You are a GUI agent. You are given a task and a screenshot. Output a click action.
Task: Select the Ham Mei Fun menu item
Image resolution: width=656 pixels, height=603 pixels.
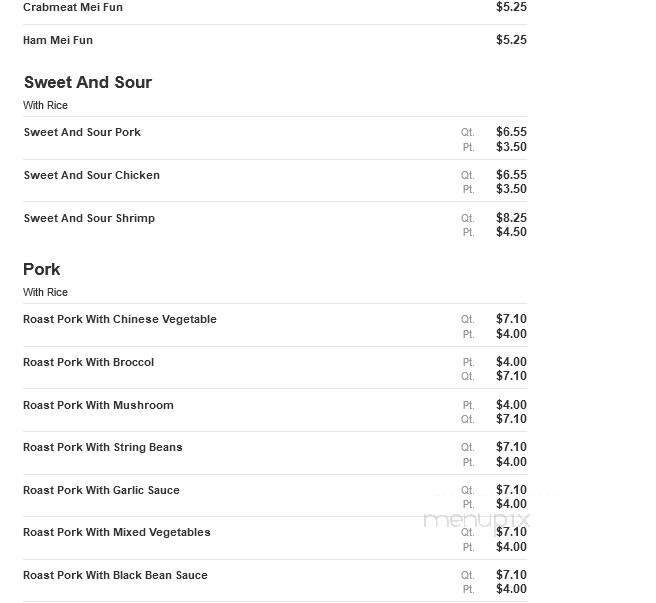coord(58,40)
